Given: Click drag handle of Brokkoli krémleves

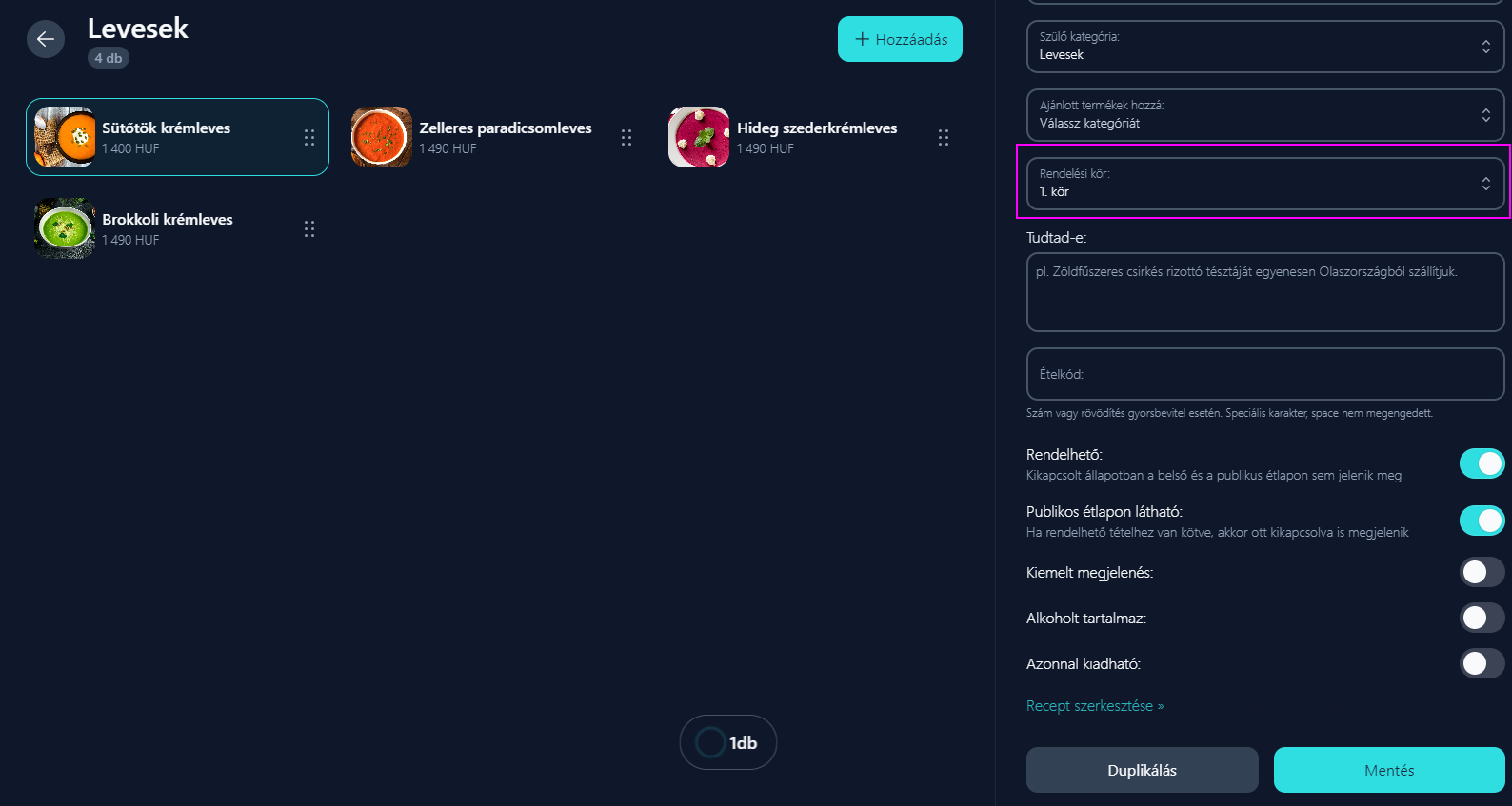Looking at the screenshot, I should [x=309, y=228].
